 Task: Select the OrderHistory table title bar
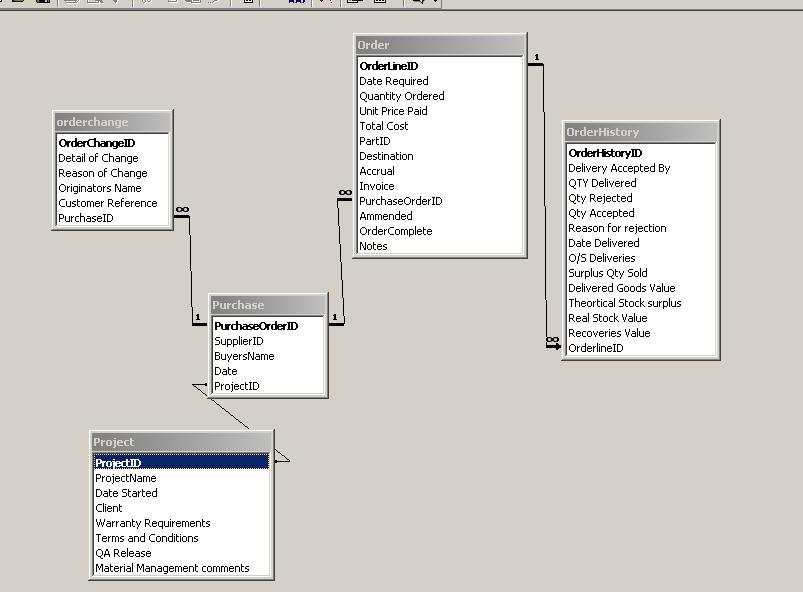point(641,132)
